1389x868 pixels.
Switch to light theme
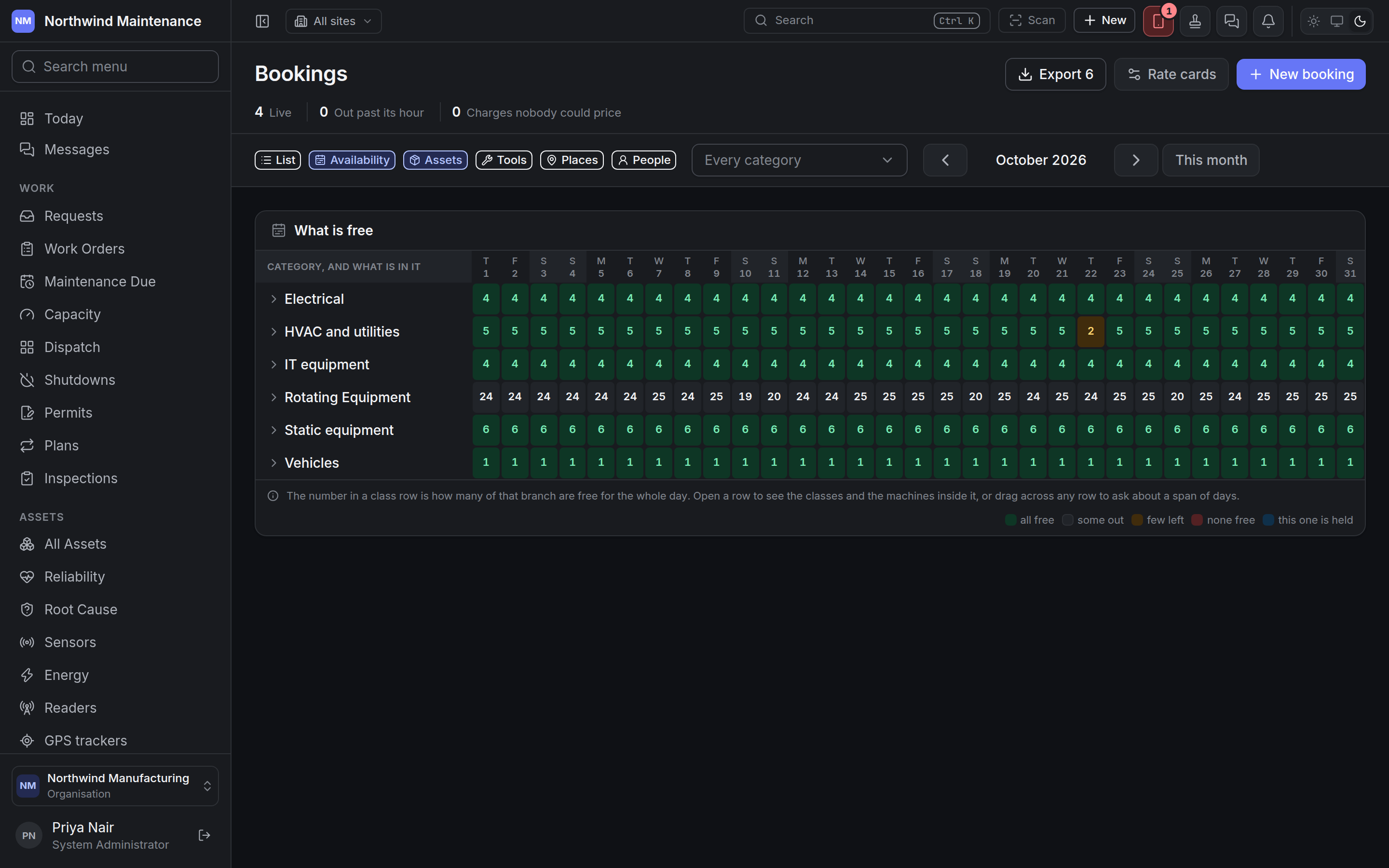1313,21
